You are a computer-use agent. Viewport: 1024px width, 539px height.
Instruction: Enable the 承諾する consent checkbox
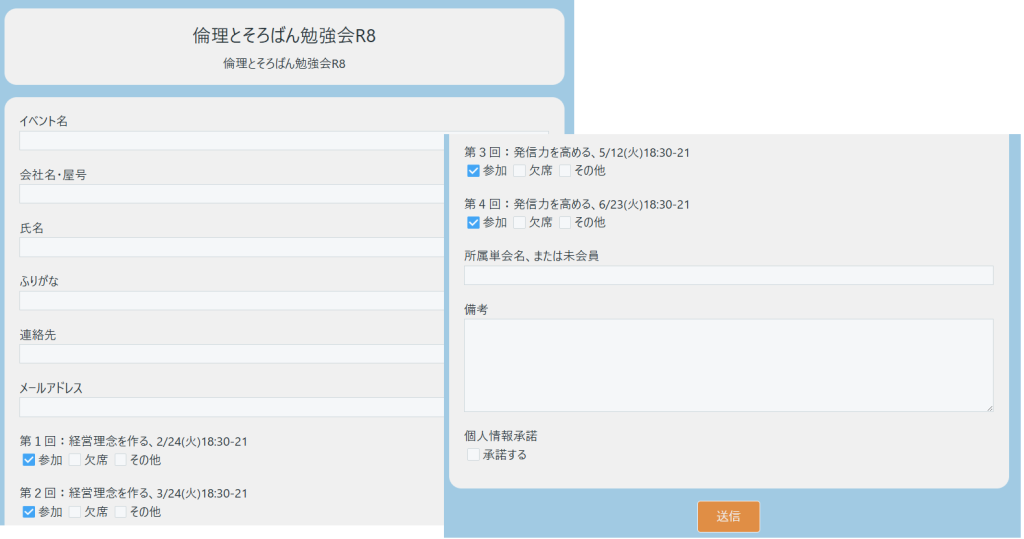(474, 455)
